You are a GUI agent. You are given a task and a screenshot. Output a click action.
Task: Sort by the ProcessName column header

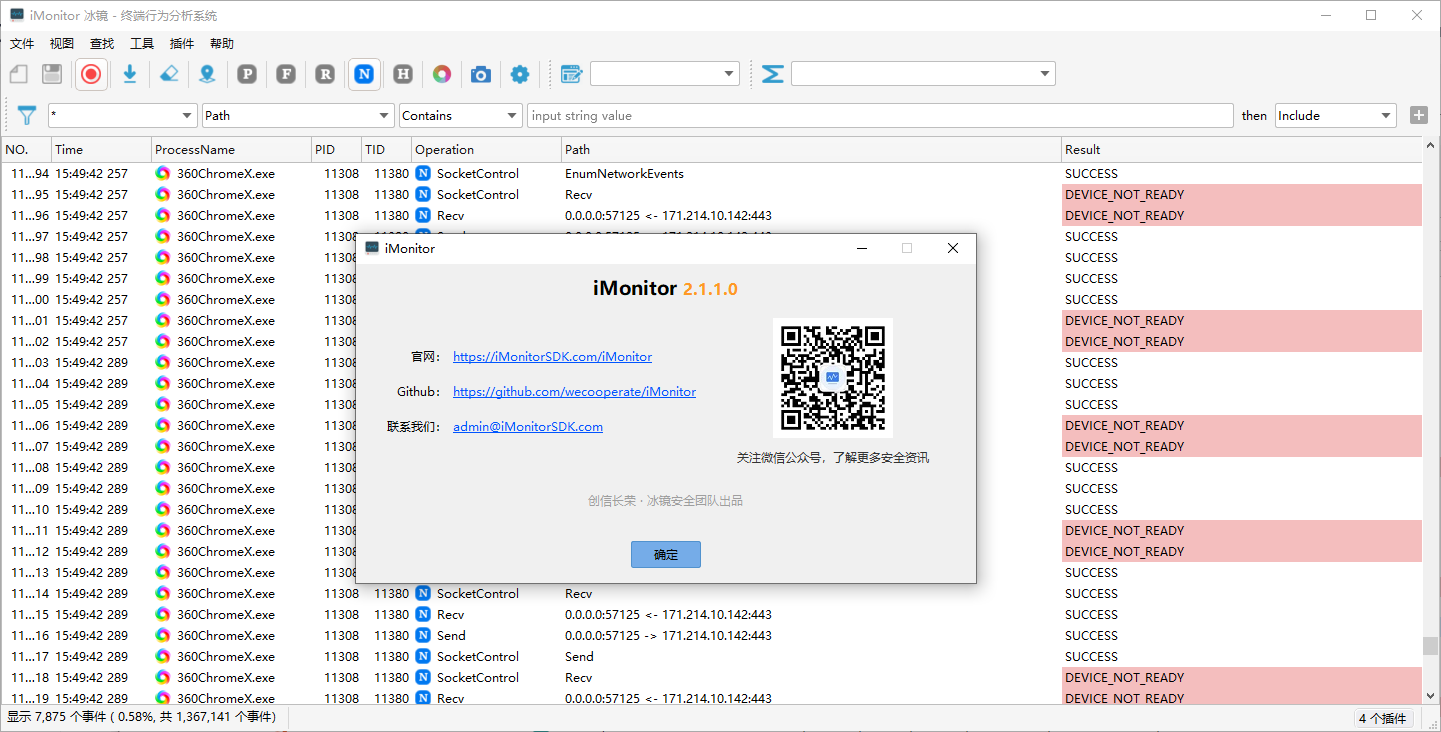point(232,150)
